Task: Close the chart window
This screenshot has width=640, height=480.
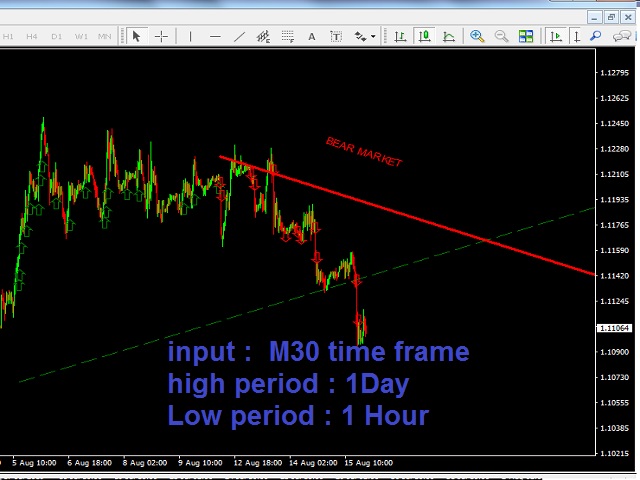Action: [x=628, y=17]
